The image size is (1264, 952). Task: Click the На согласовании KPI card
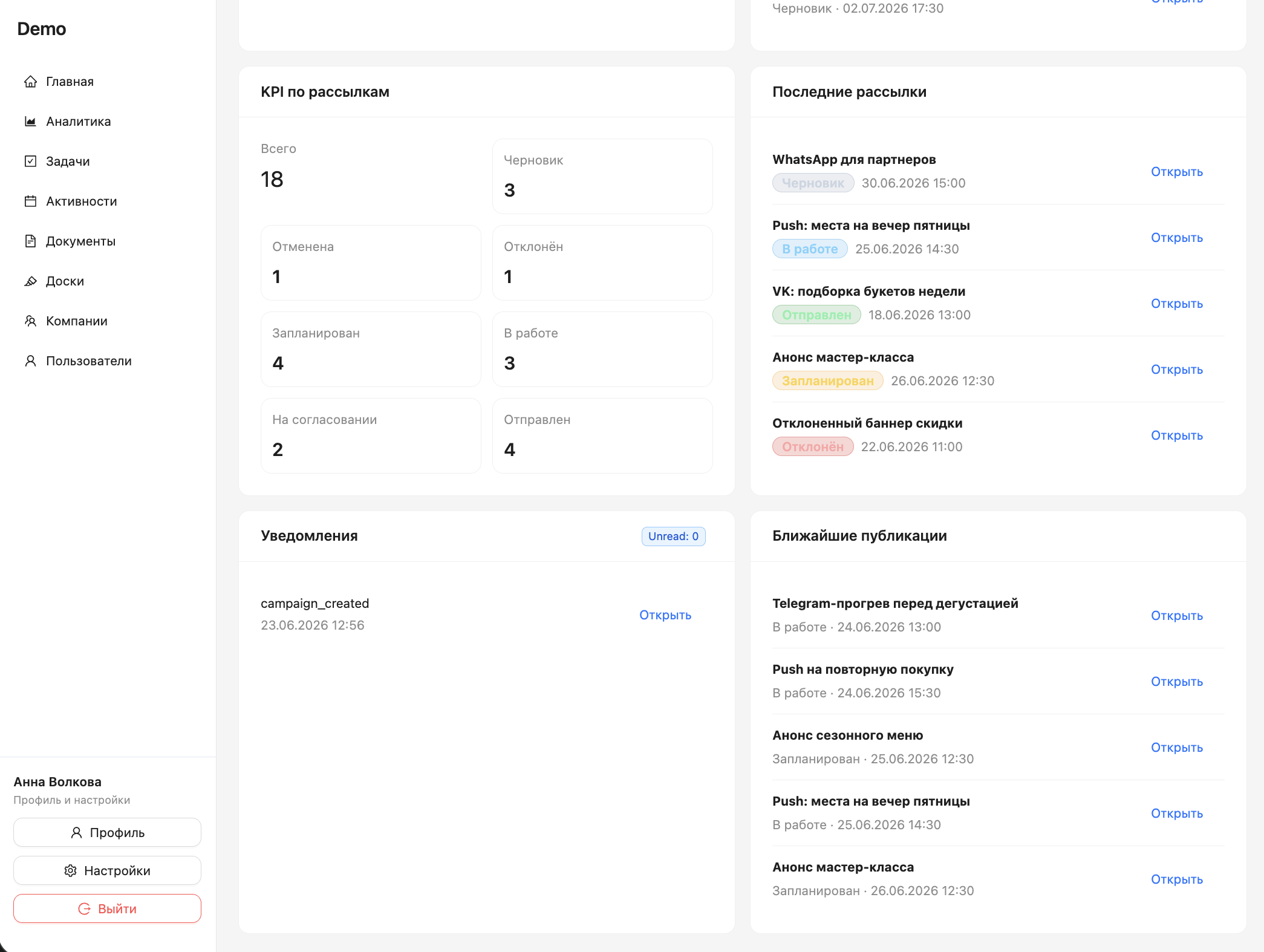(371, 436)
